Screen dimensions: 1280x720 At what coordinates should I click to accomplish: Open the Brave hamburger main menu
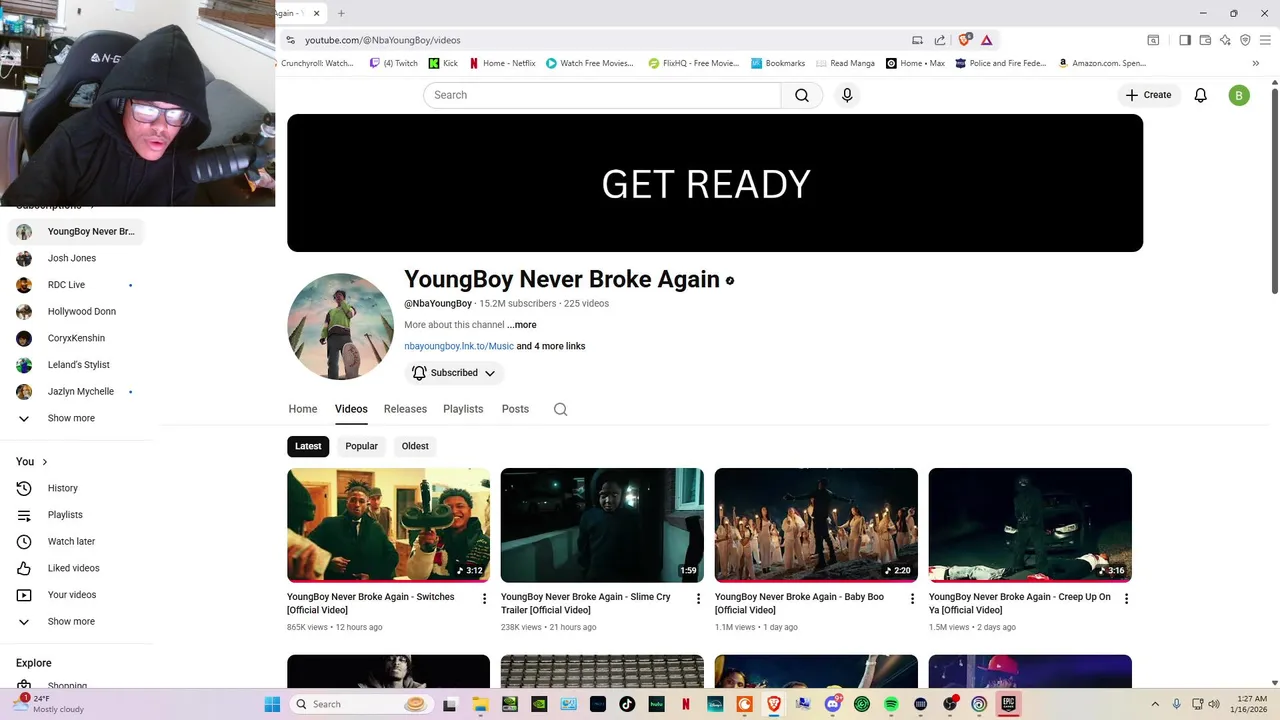tap(1265, 40)
